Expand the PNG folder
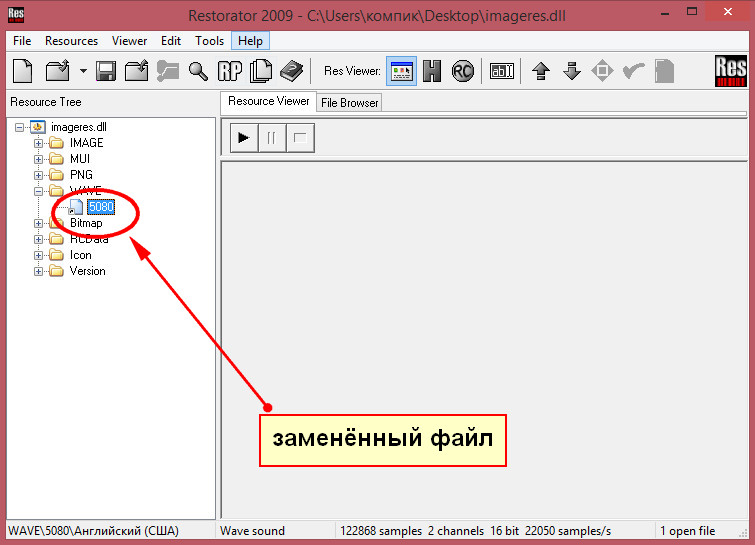 (39, 175)
